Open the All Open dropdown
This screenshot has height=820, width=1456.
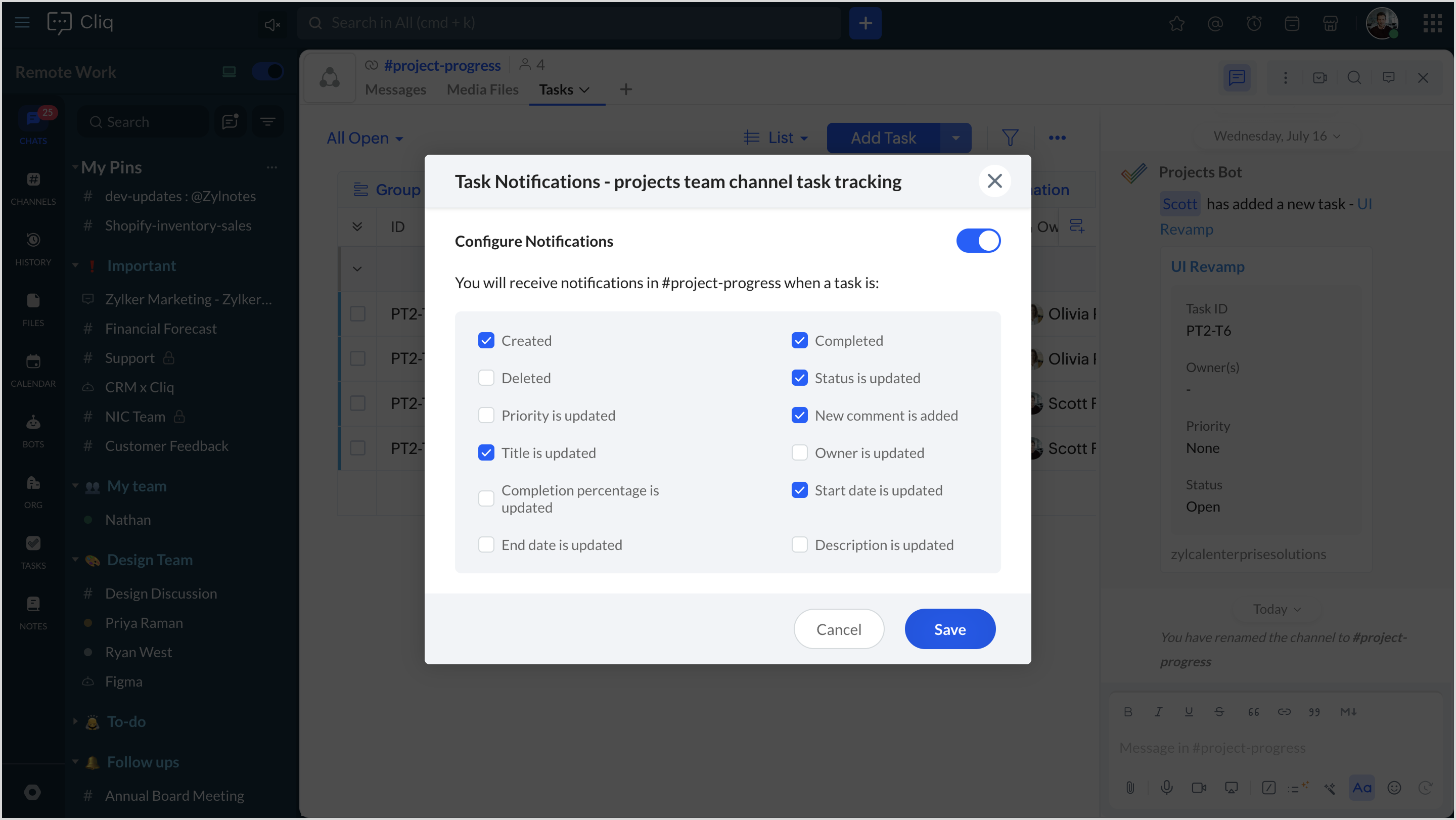point(365,138)
